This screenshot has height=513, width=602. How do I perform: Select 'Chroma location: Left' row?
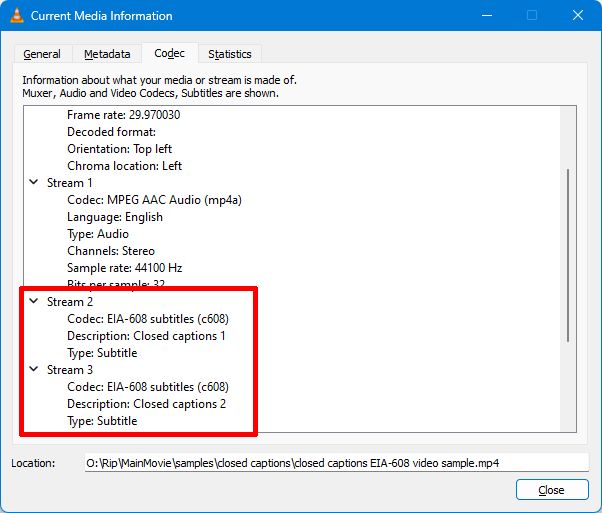click(124, 166)
